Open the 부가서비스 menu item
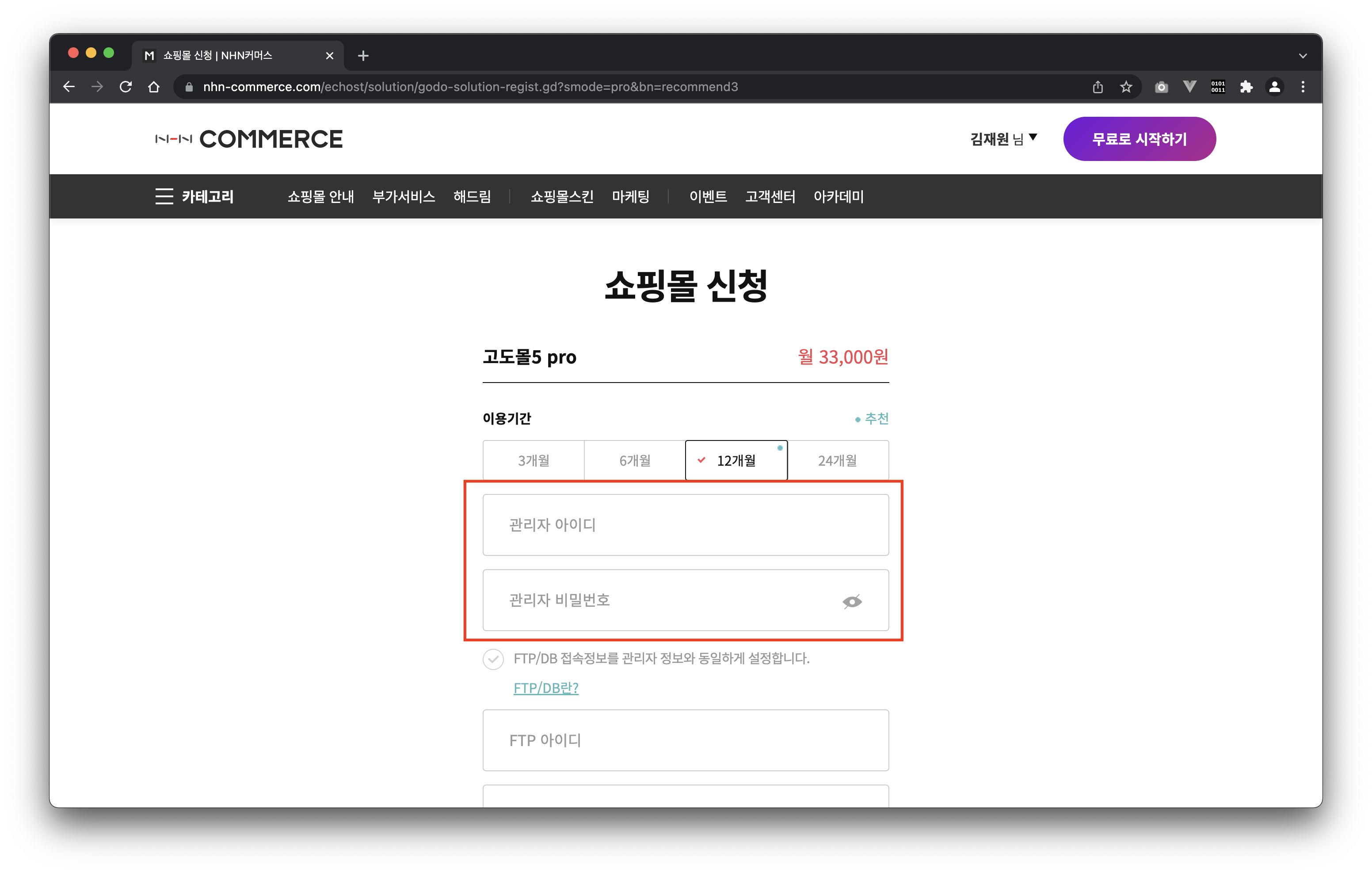Viewport: 1372px width, 873px height. tap(404, 196)
